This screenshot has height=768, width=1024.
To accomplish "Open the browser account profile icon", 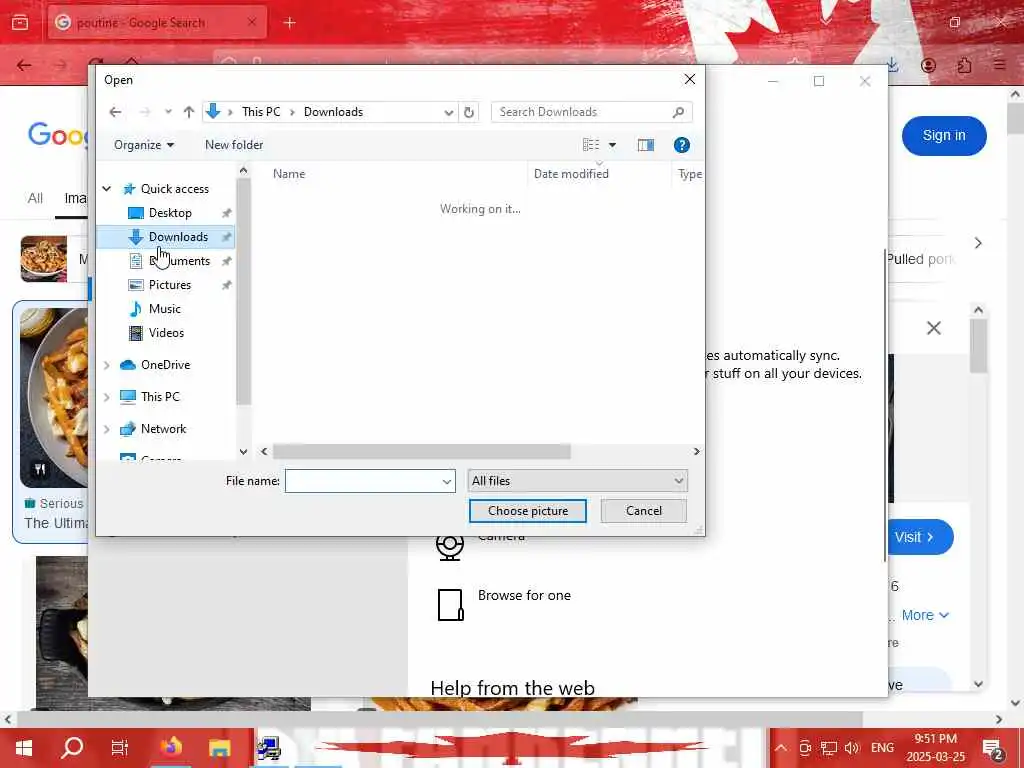I will [x=928, y=65].
